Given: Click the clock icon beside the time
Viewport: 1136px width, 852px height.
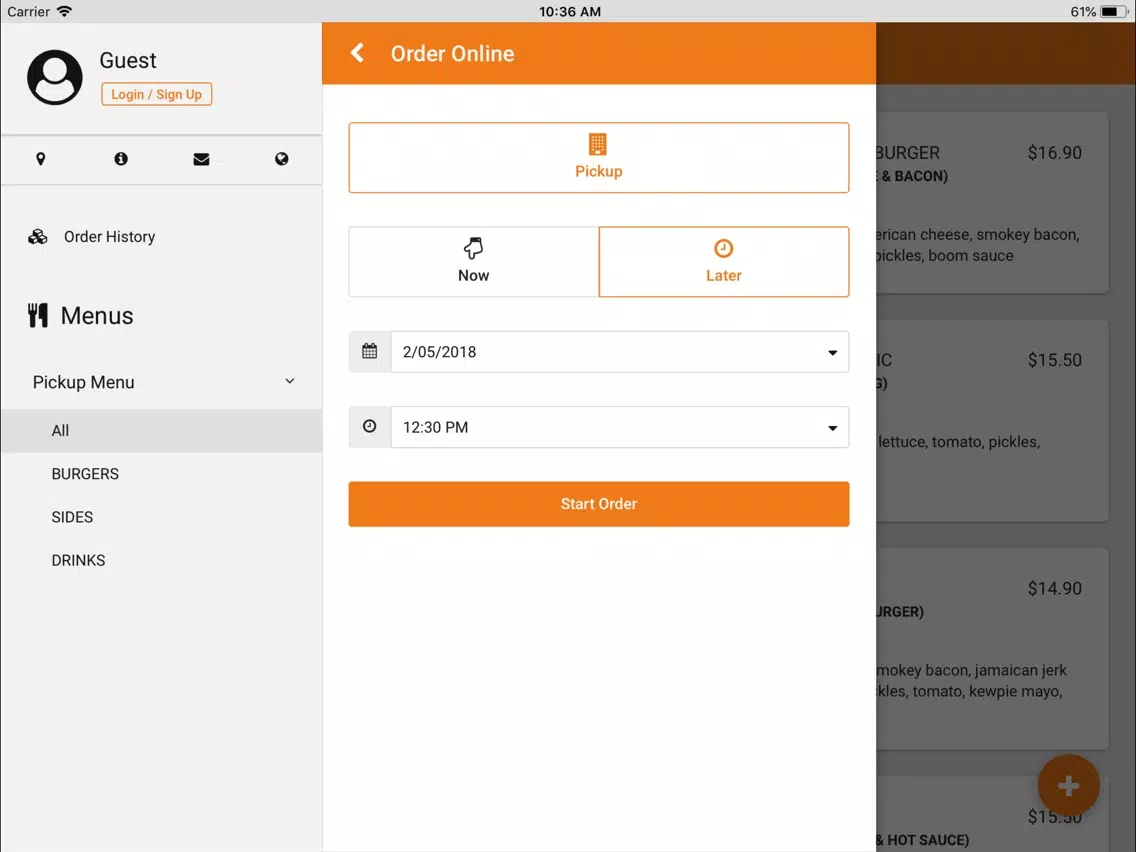Looking at the screenshot, I should pos(369,426).
